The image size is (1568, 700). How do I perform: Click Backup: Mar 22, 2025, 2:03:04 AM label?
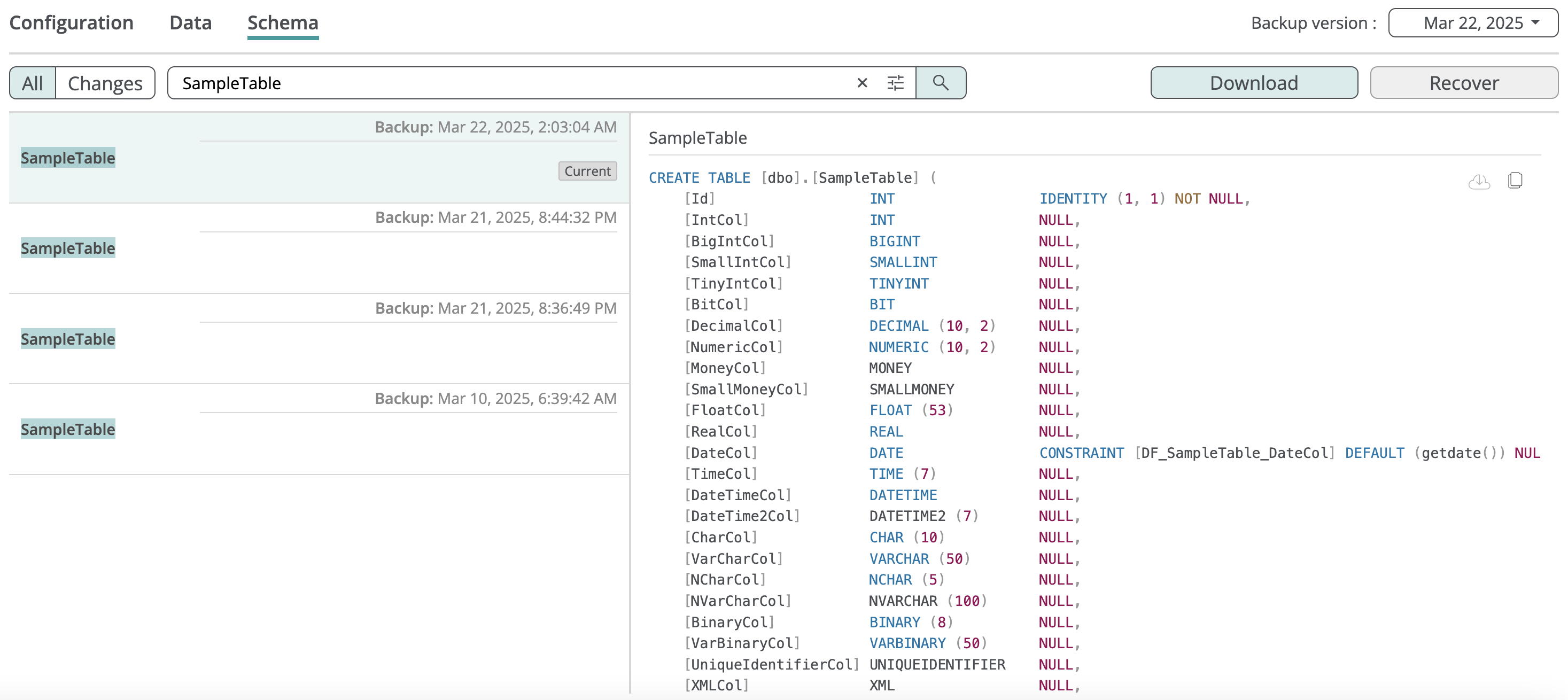coord(495,127)
